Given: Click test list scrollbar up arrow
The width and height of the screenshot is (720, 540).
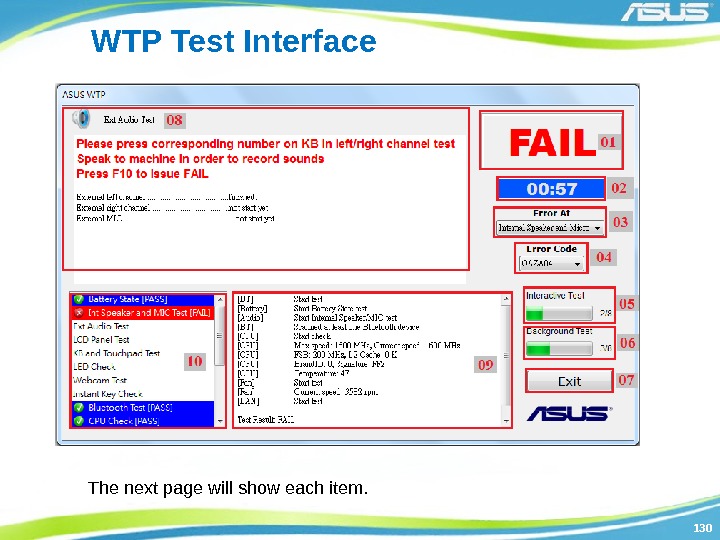Looking at the screenshot, I should pos(220,300).
